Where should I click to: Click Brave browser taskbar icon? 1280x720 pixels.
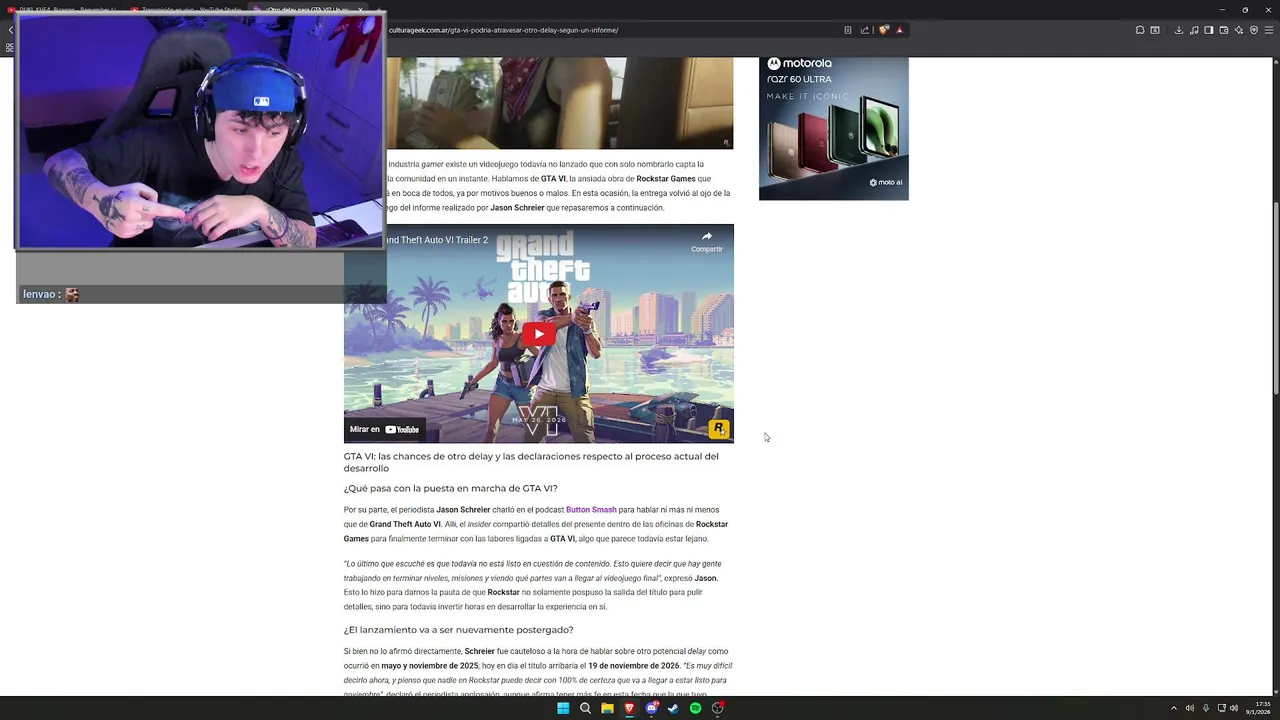[x=629, y=708]
